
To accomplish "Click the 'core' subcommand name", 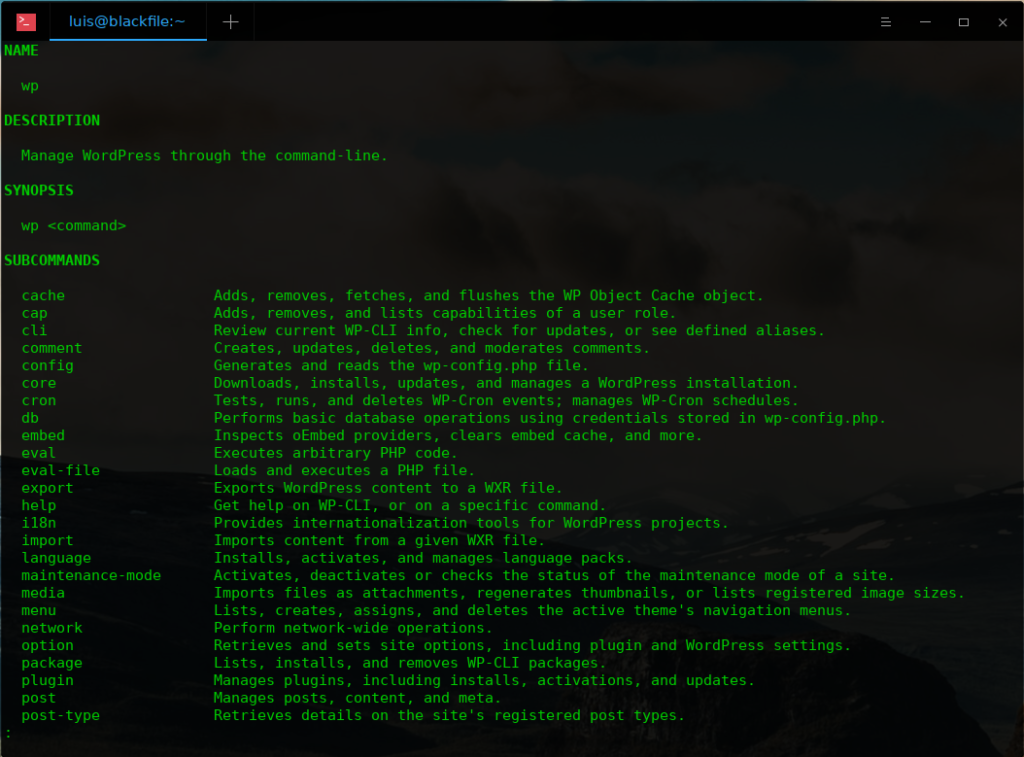I will point(39,383).
